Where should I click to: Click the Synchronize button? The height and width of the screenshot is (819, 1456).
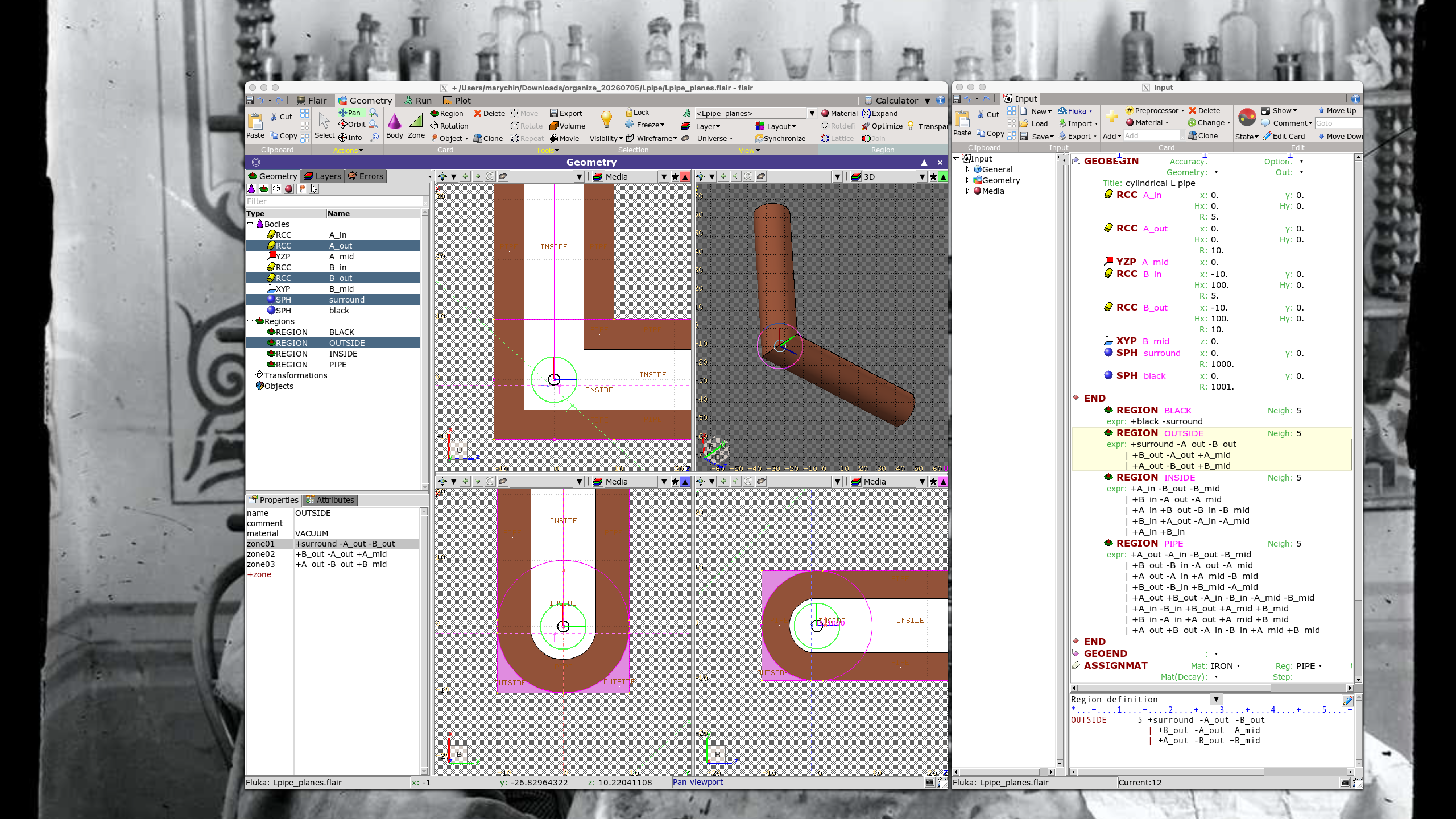[x=780, y=138]
